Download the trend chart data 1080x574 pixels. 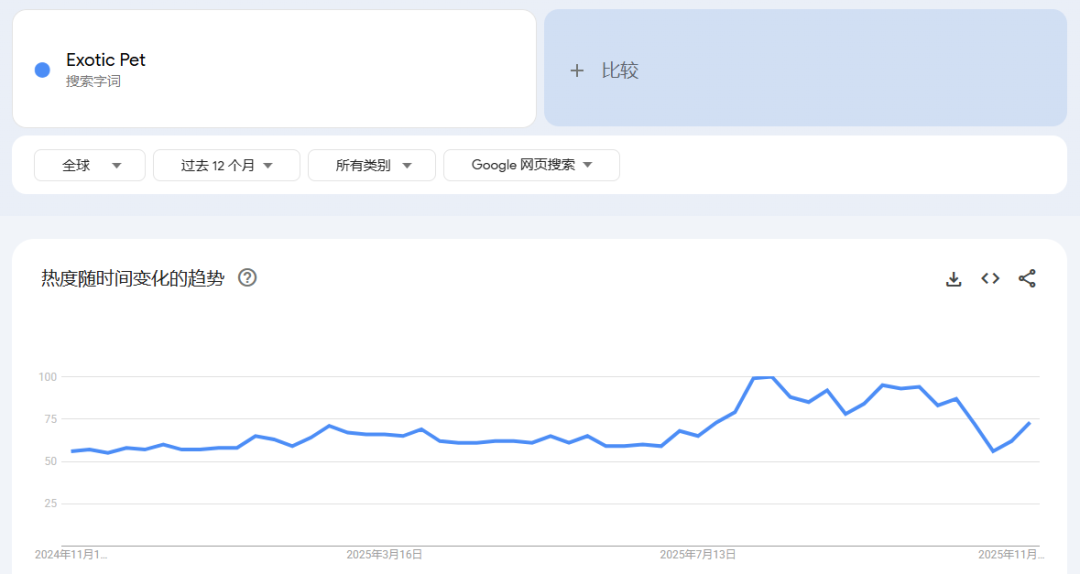click(x=953, y=279)
